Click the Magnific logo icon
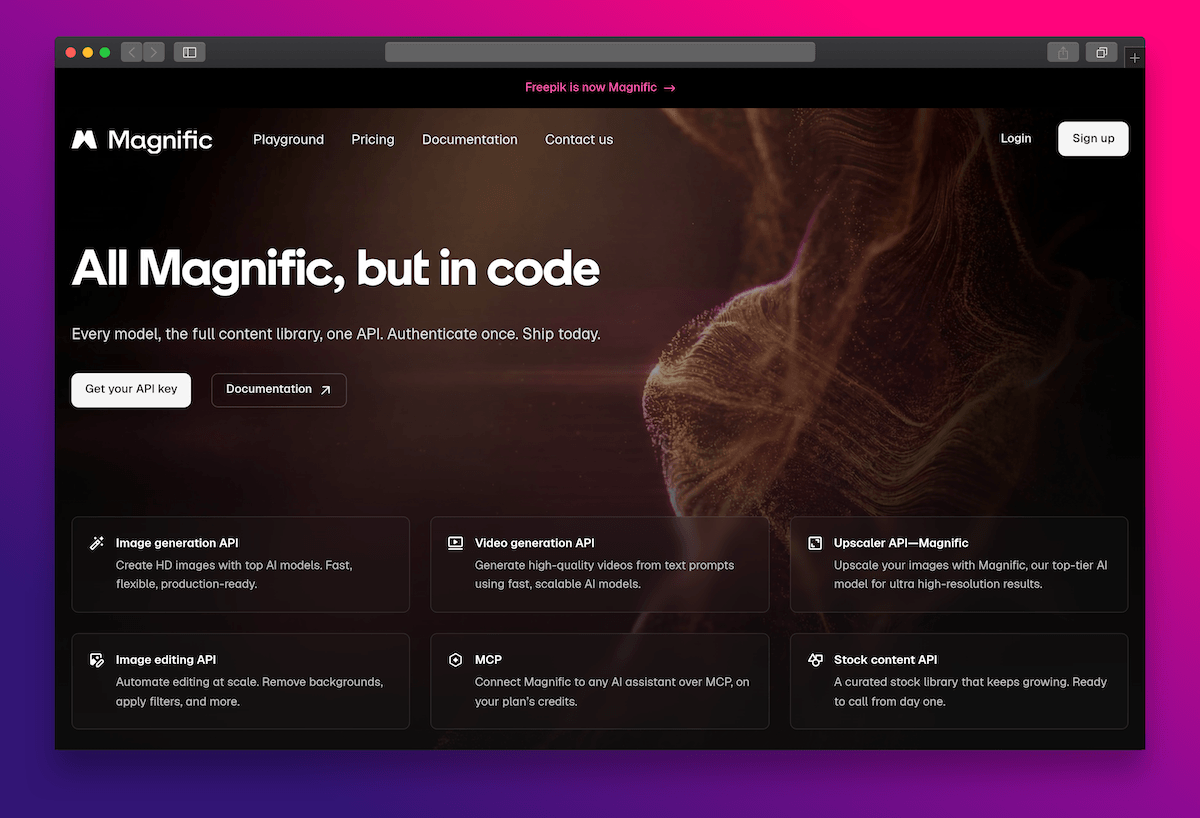Viewport: 1200px width, 818px height. click(x=84, y=140)
